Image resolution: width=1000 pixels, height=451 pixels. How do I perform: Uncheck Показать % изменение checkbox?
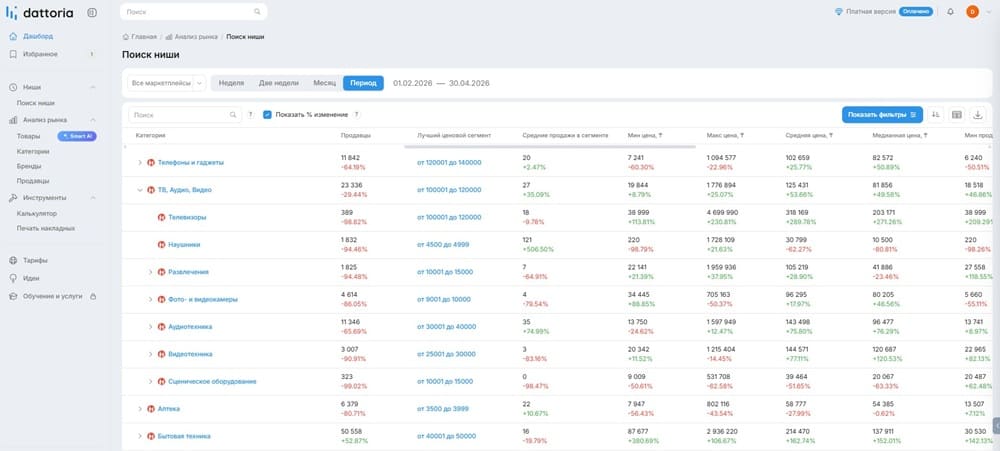(268, 115)
